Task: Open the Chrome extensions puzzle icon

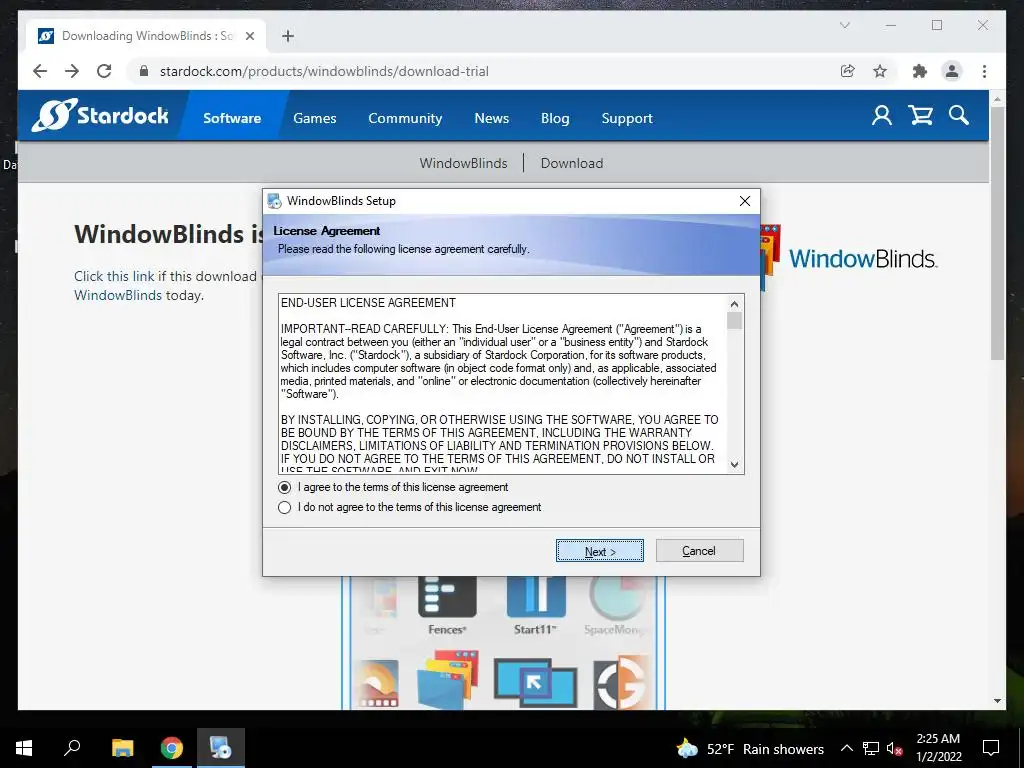Action: [920, 71]
